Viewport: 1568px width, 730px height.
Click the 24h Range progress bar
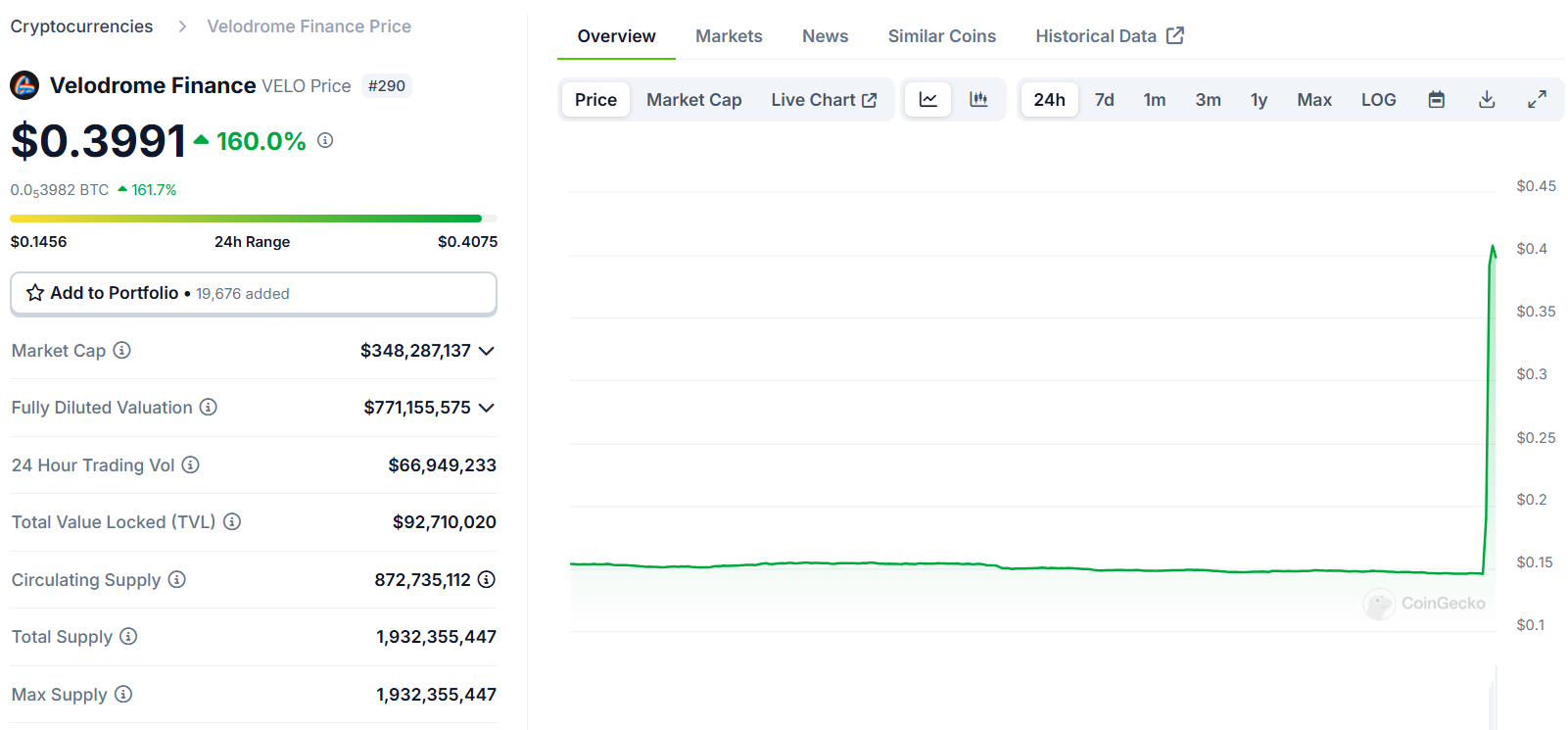(254, 219)
